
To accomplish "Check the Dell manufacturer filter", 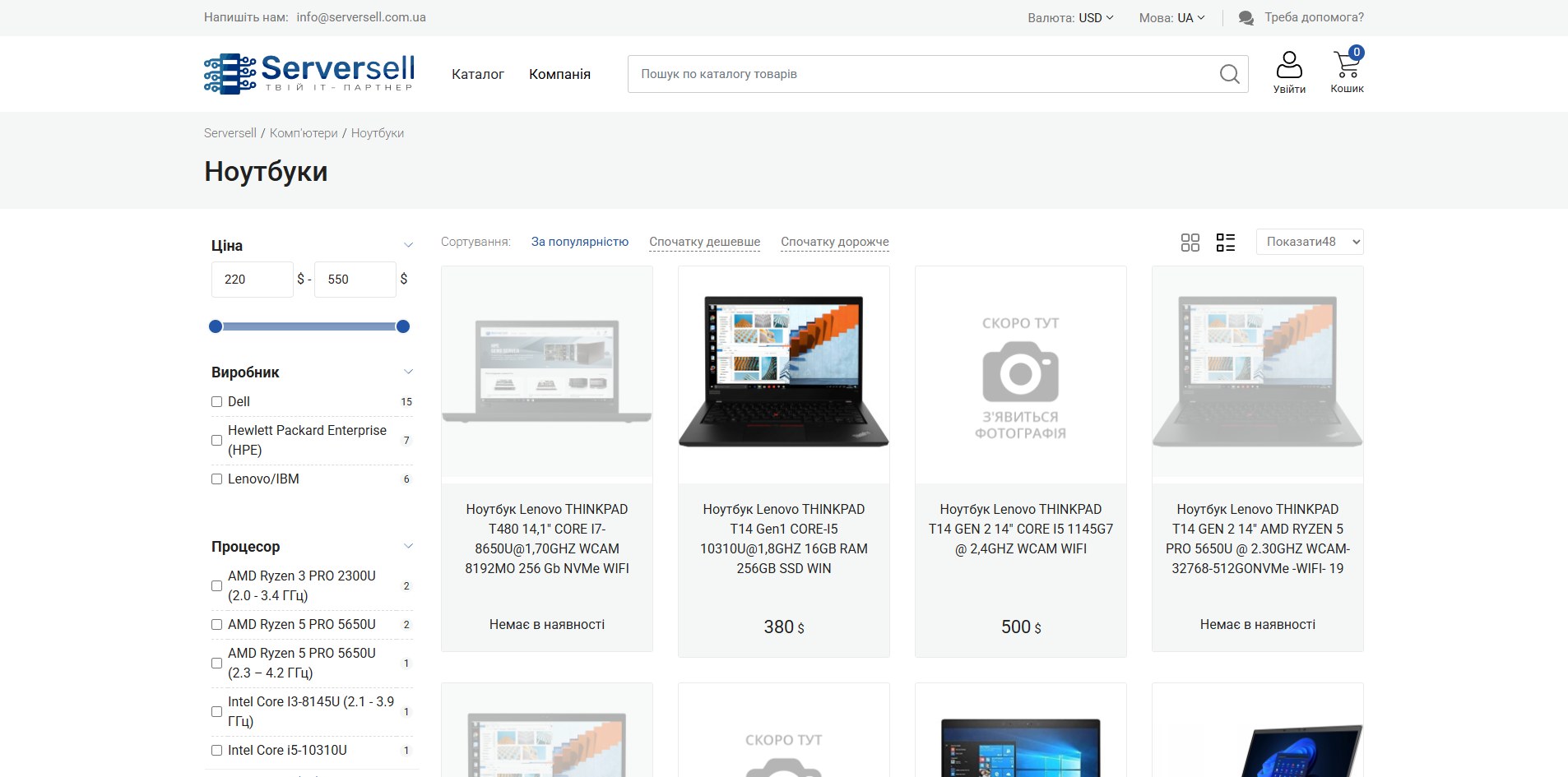I will point(217,402).
